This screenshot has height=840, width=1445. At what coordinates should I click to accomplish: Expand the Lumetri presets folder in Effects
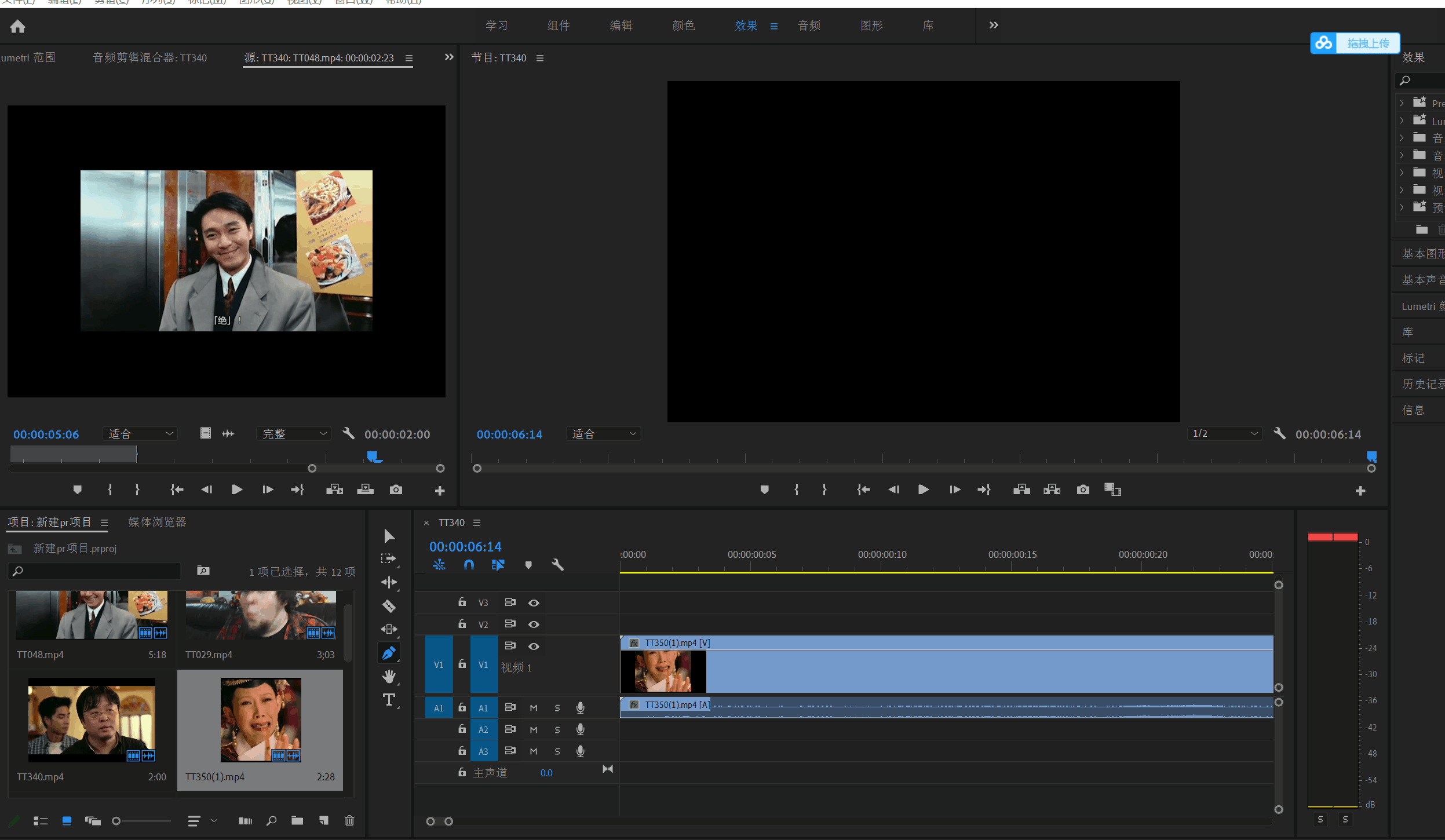pos(1402,120)
